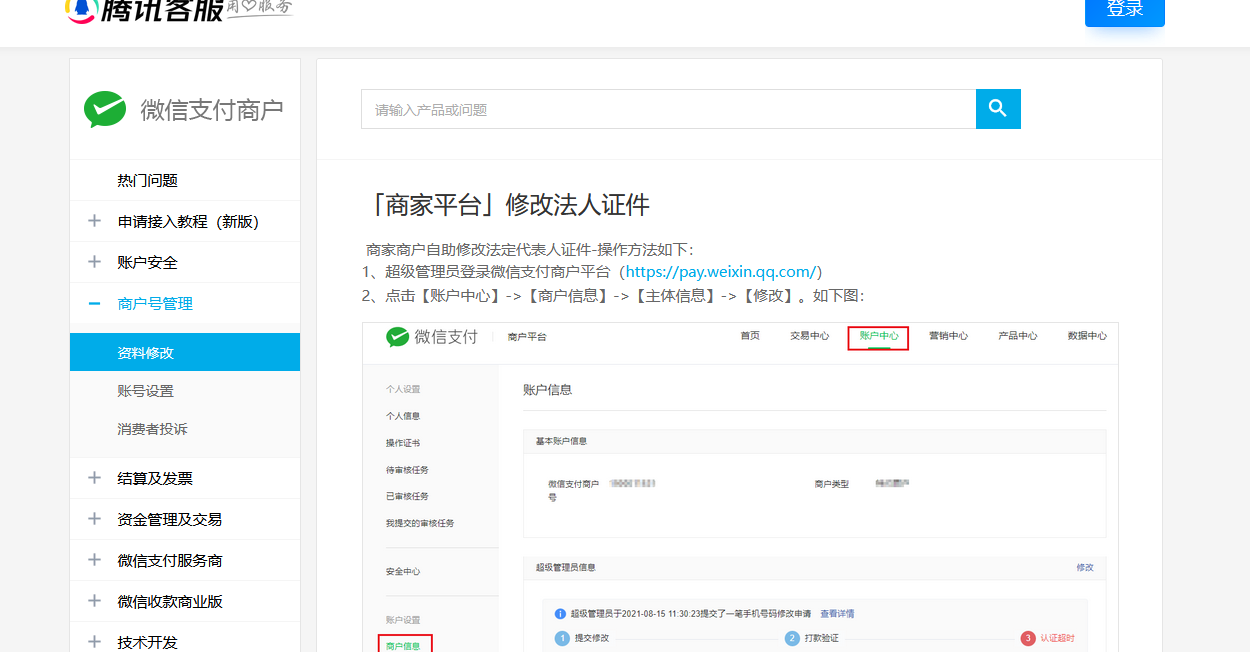The image size is (1250, 652).
Task: Open the 技术开发 section label
Action: [147, 643]
